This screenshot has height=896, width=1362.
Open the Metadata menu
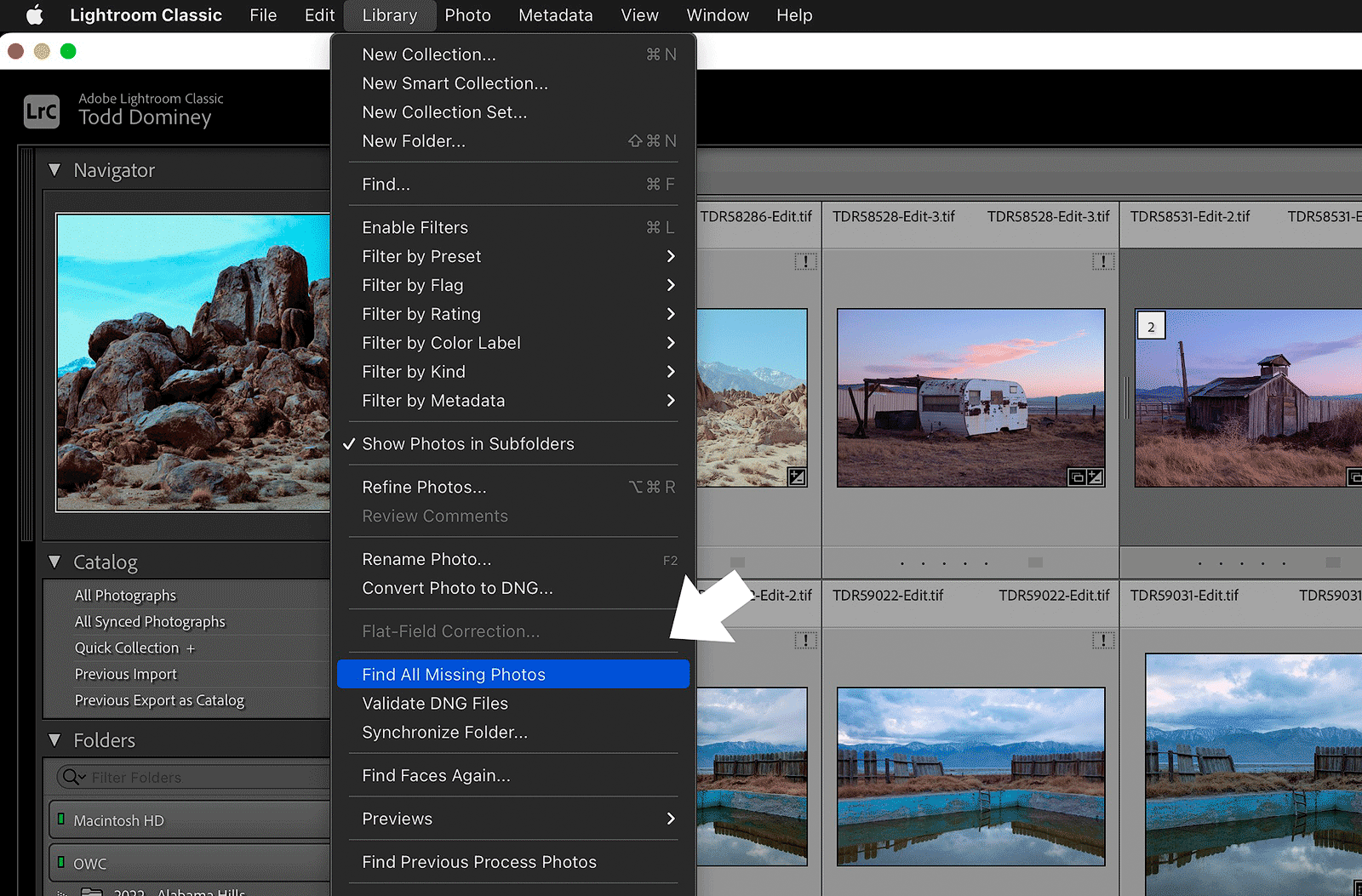tap(555, 14)
